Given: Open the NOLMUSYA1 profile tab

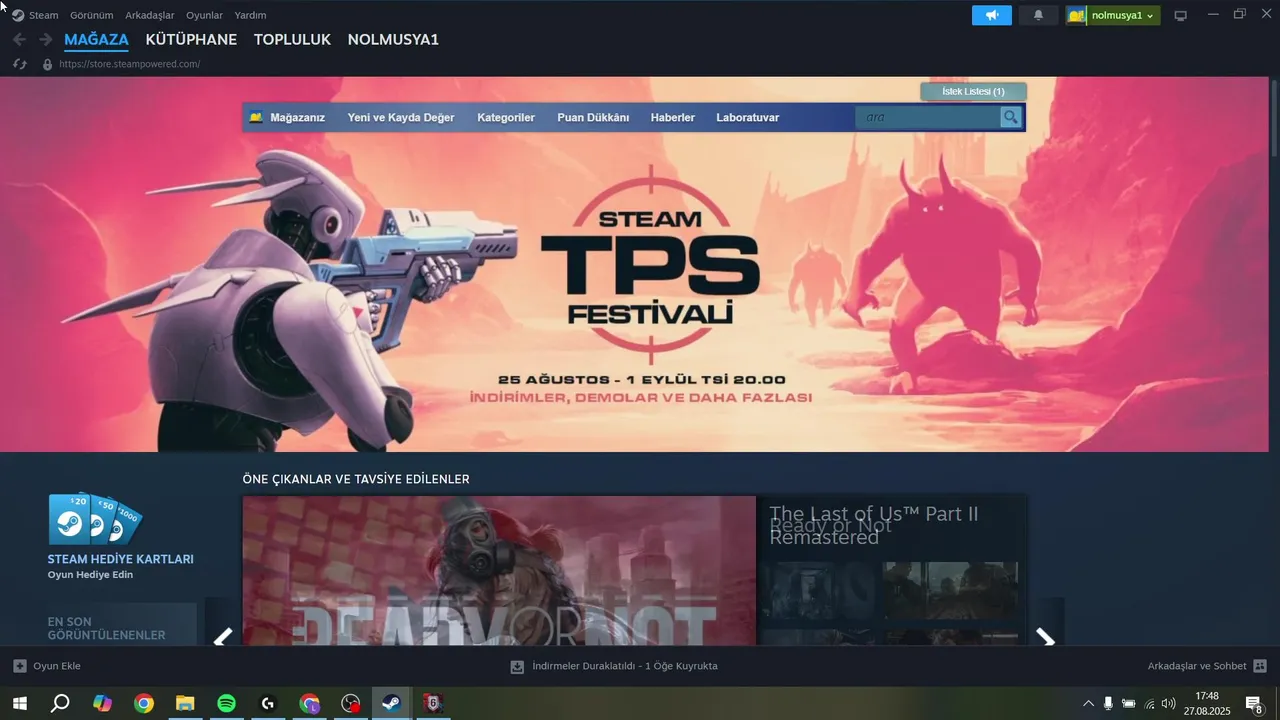Looking at the screenshot, I should [x=393, y=40].
